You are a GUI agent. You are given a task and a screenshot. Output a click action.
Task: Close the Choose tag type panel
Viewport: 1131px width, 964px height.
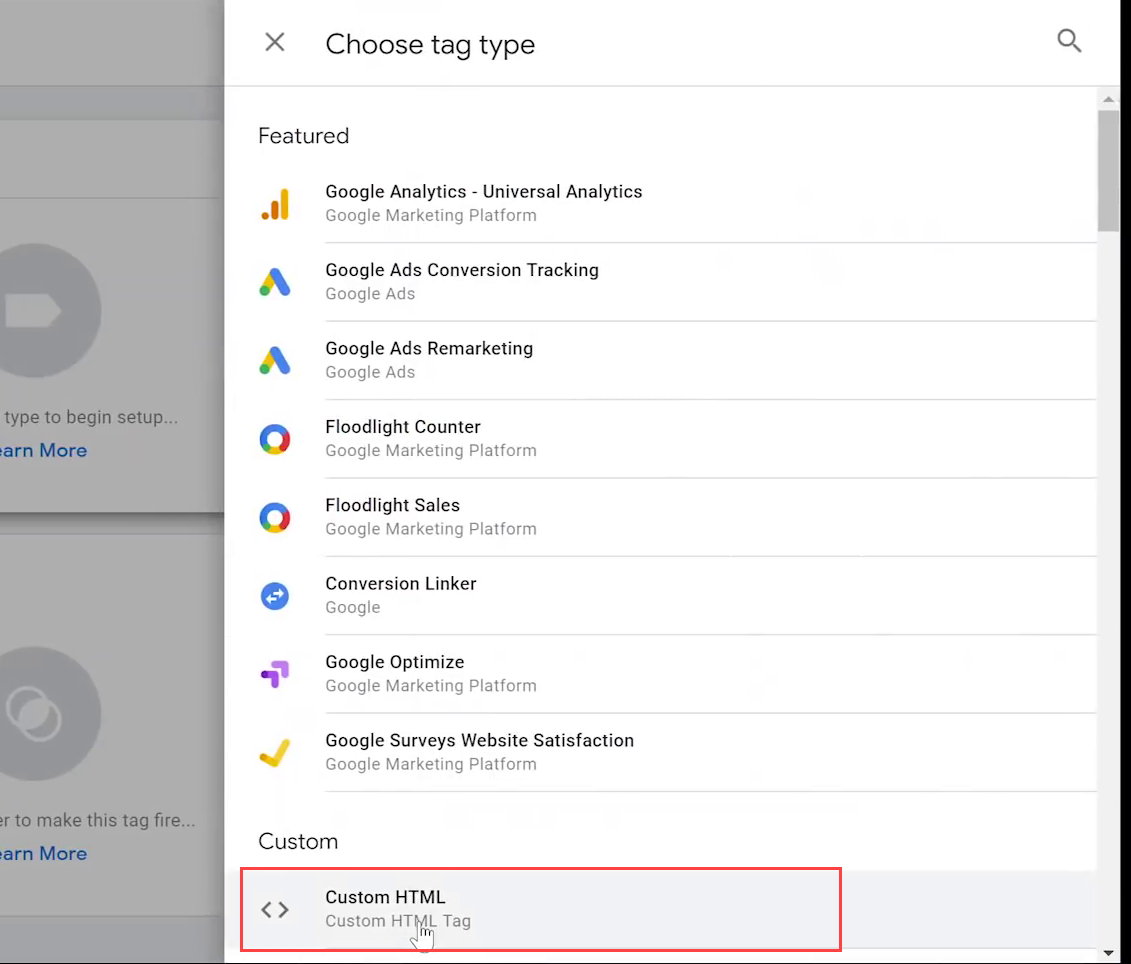click(275, 43)
